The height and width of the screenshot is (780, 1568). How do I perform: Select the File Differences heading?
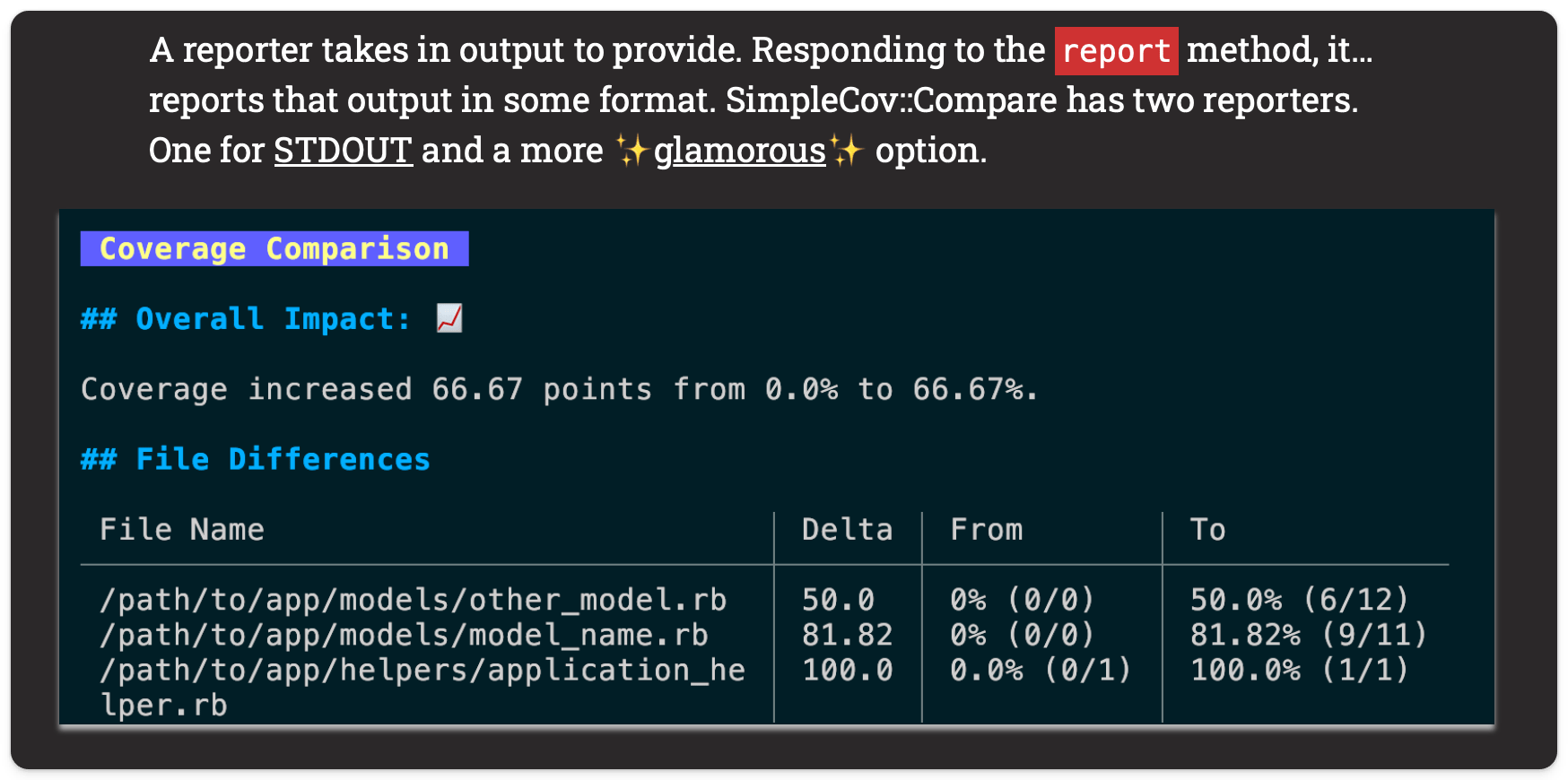(x=256, y=459)
